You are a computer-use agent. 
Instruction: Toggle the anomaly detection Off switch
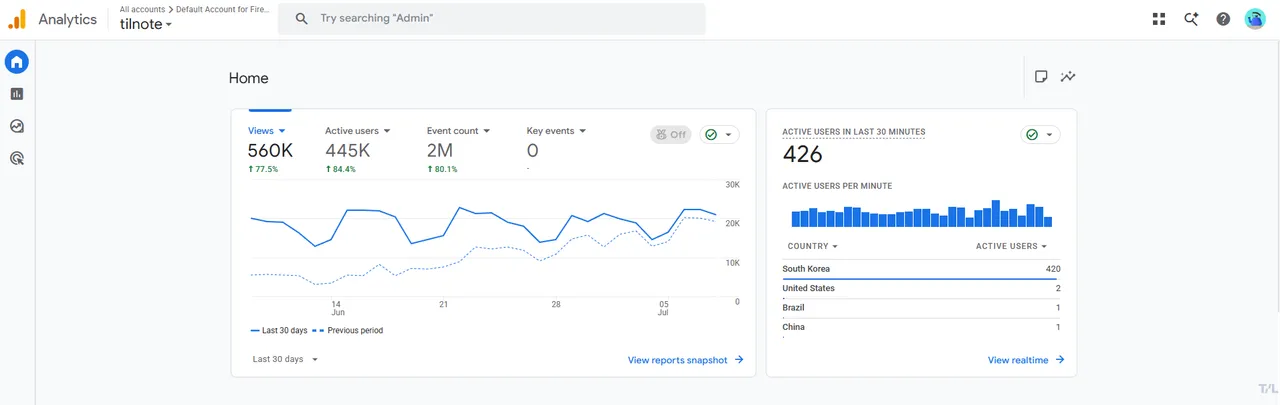(x=670, y=134)
